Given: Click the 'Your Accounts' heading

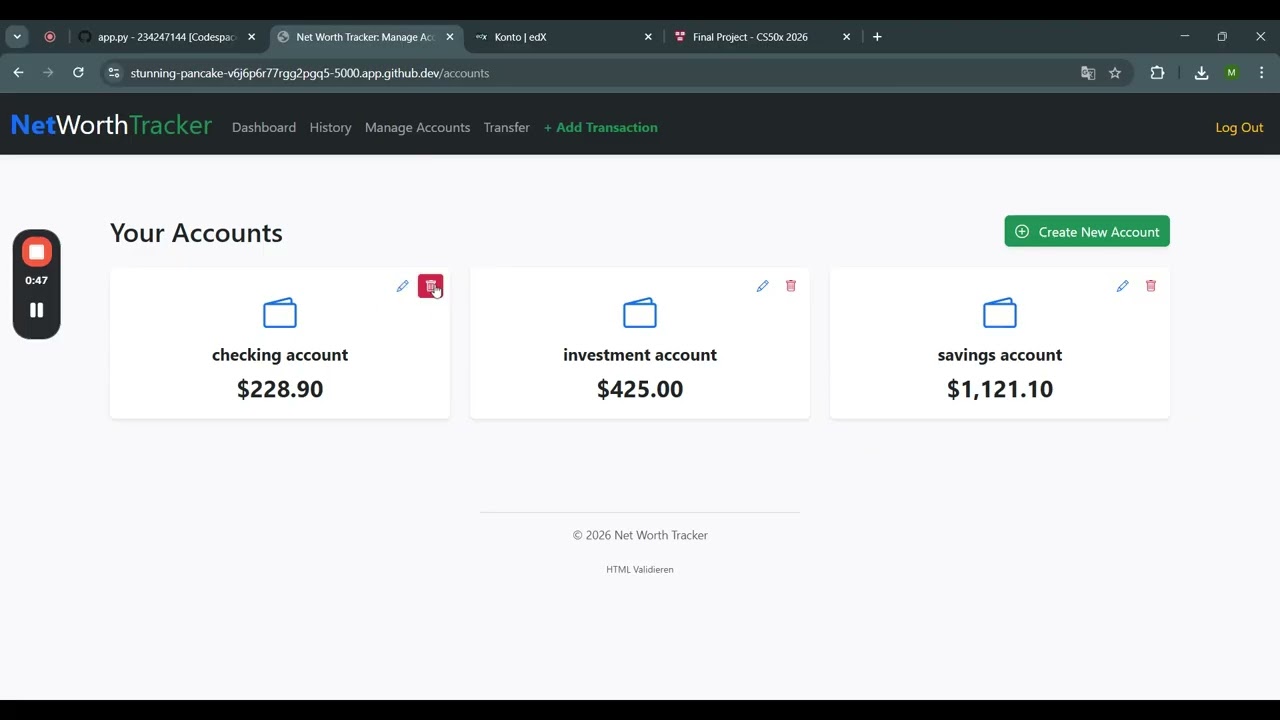Looking at the screenshot, I should (196, 232).
